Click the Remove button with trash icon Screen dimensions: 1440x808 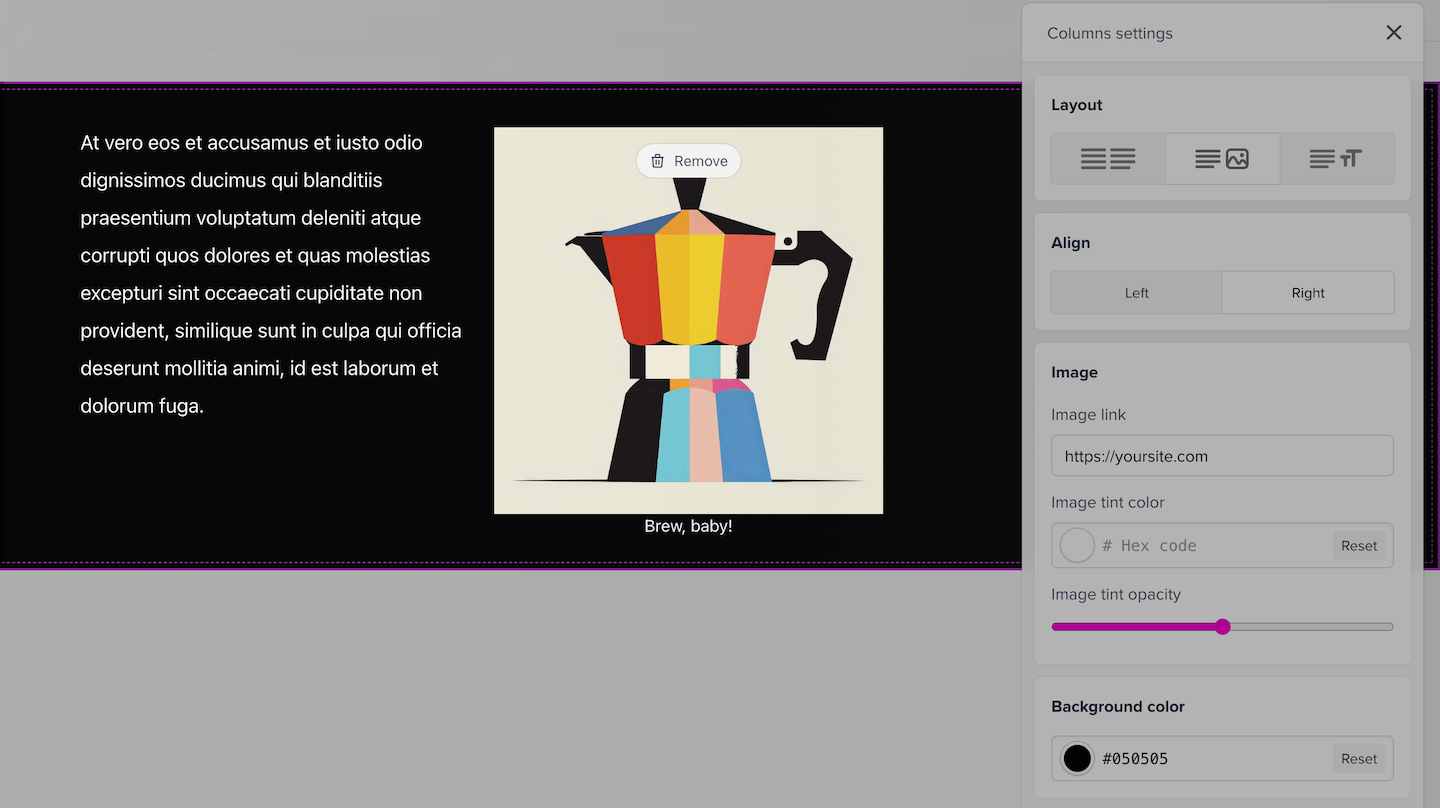pyautogui.click(x=688, y=161)
